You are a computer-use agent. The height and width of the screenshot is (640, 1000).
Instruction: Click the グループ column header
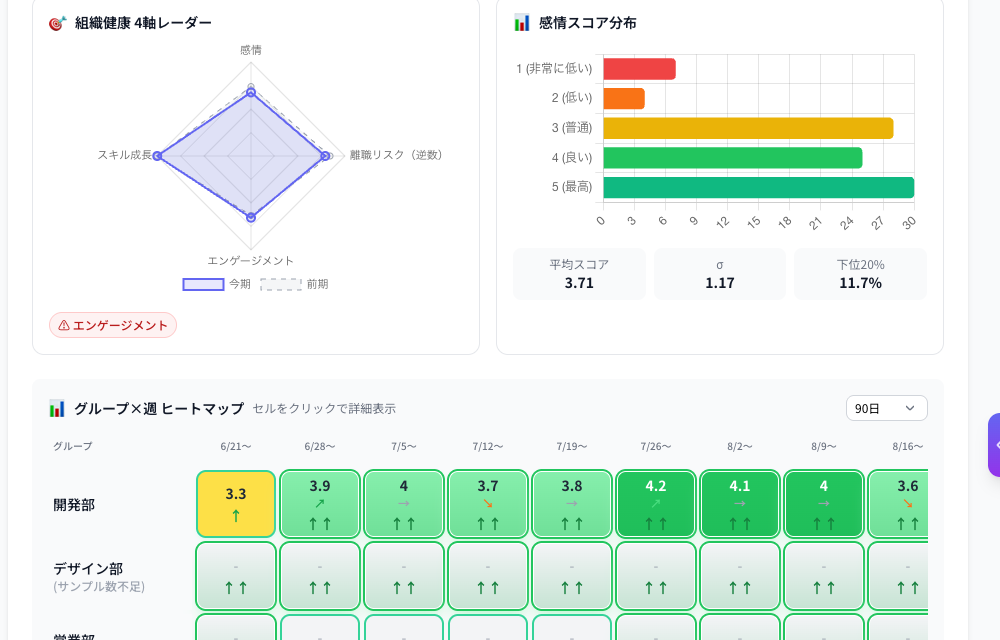tap(73, 446)
